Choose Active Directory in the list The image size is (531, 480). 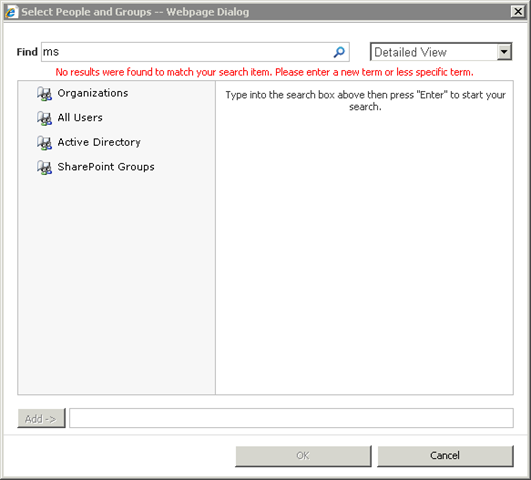point(99,142)
